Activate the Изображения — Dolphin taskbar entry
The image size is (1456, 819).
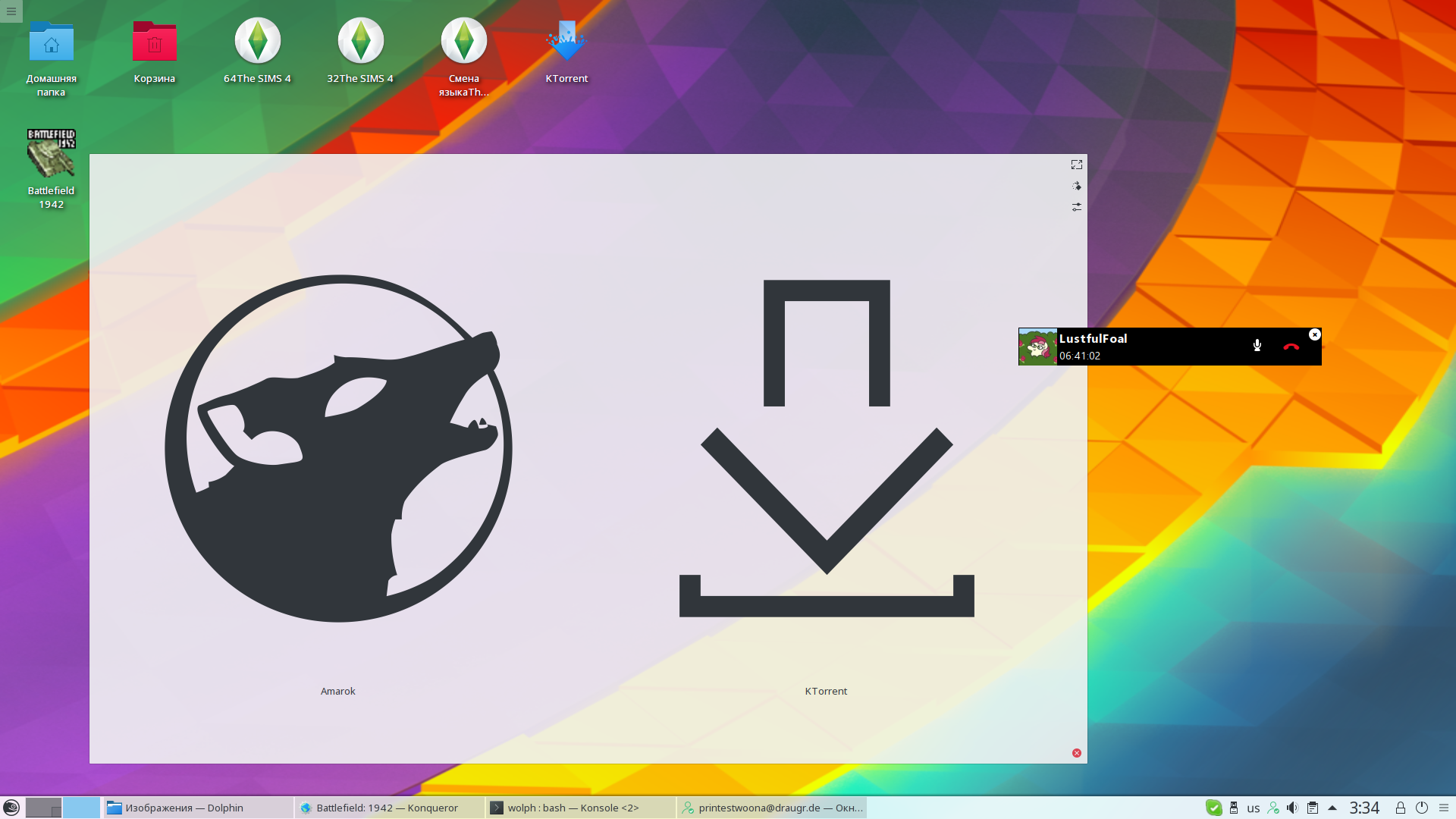[197, 808]
